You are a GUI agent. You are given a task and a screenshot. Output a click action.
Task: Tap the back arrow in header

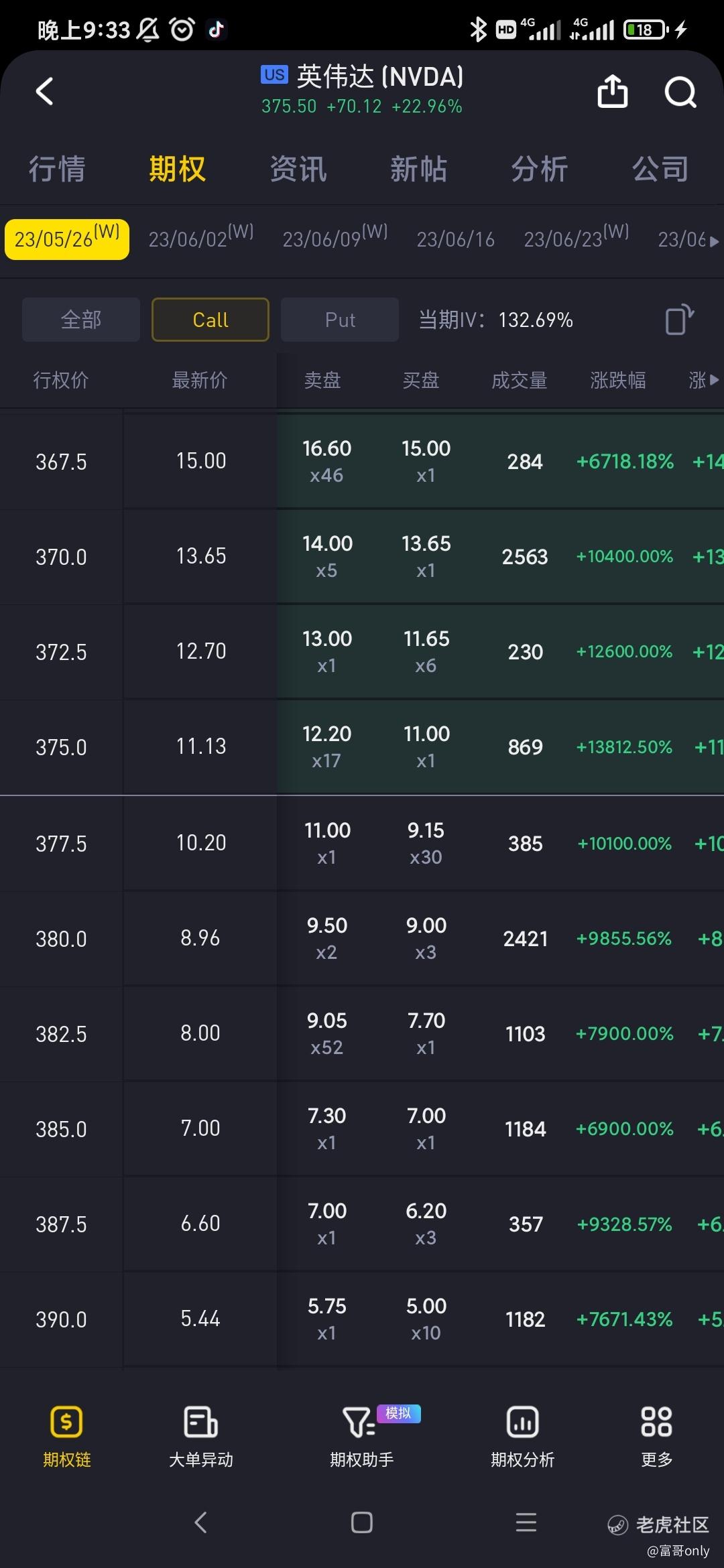45,92
